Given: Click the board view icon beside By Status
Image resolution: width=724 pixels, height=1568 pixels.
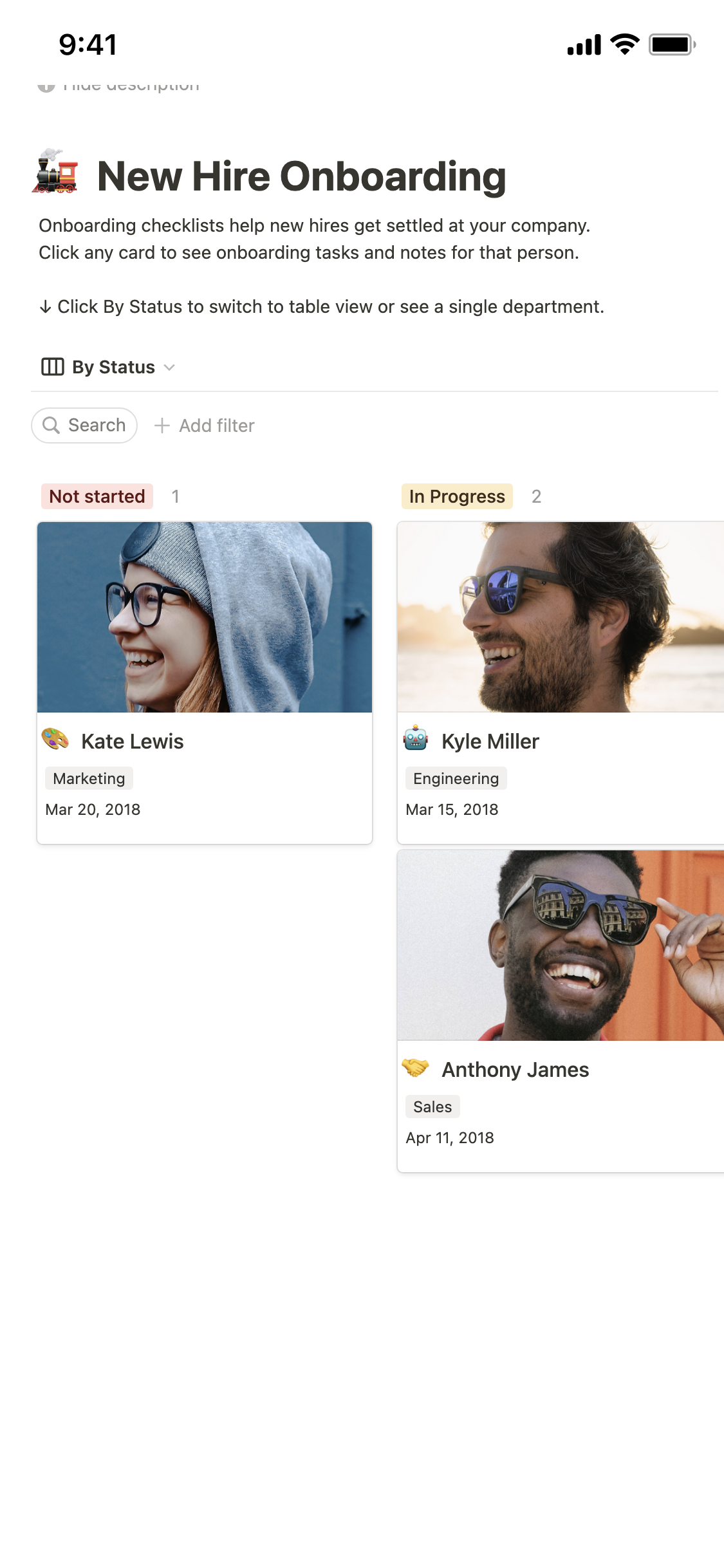Looking at the screenshot, I should click(52, 367).
